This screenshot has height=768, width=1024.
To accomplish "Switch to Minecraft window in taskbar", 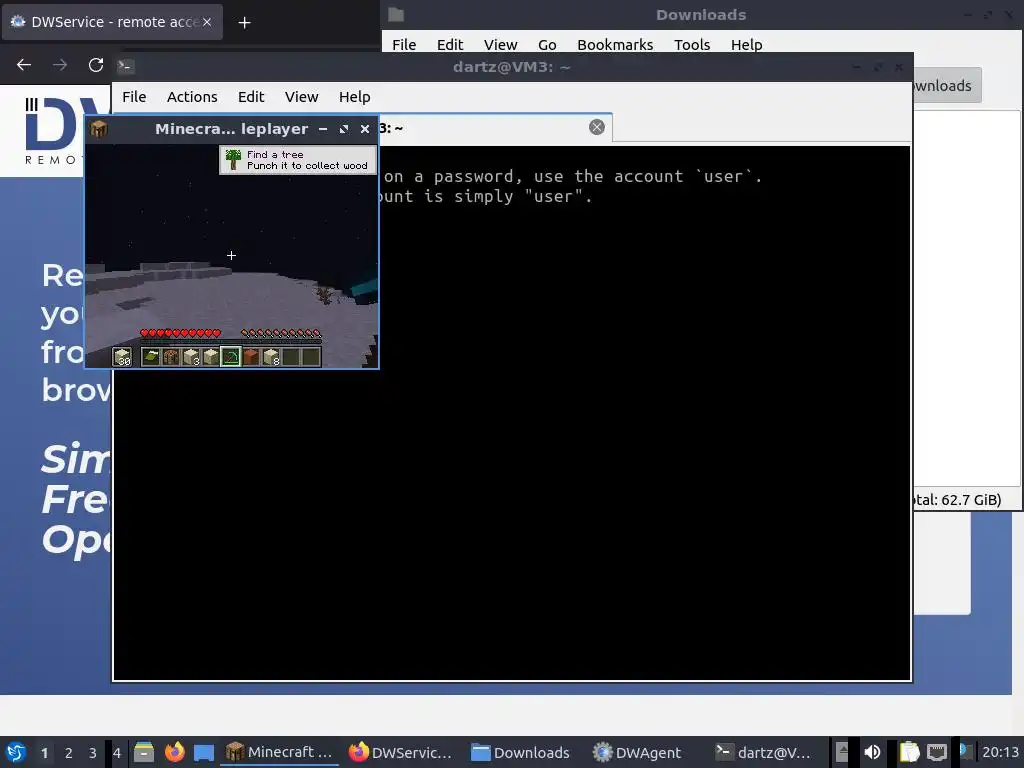I will (280, 752).
